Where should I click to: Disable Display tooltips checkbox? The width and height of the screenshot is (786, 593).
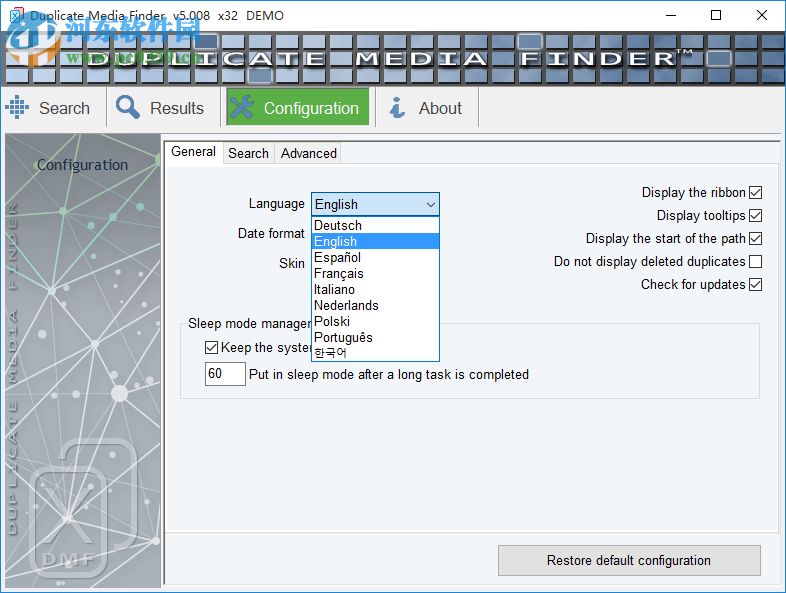click(755, 216)
